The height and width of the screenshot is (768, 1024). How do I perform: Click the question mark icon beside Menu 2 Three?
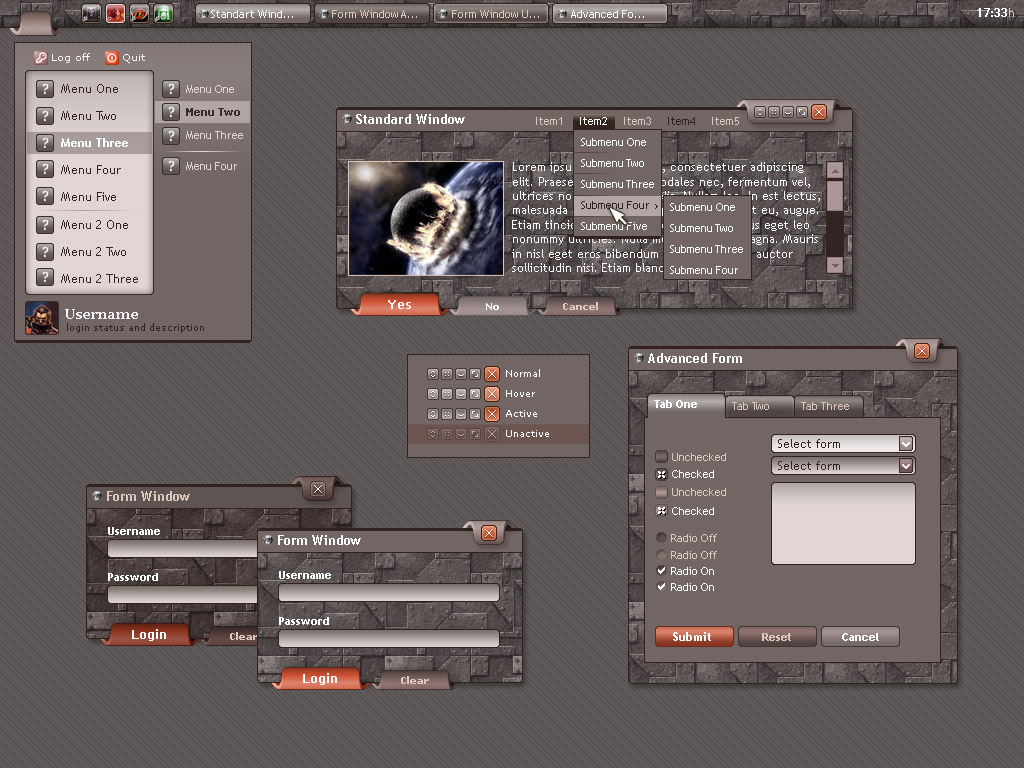coord(45,279)
